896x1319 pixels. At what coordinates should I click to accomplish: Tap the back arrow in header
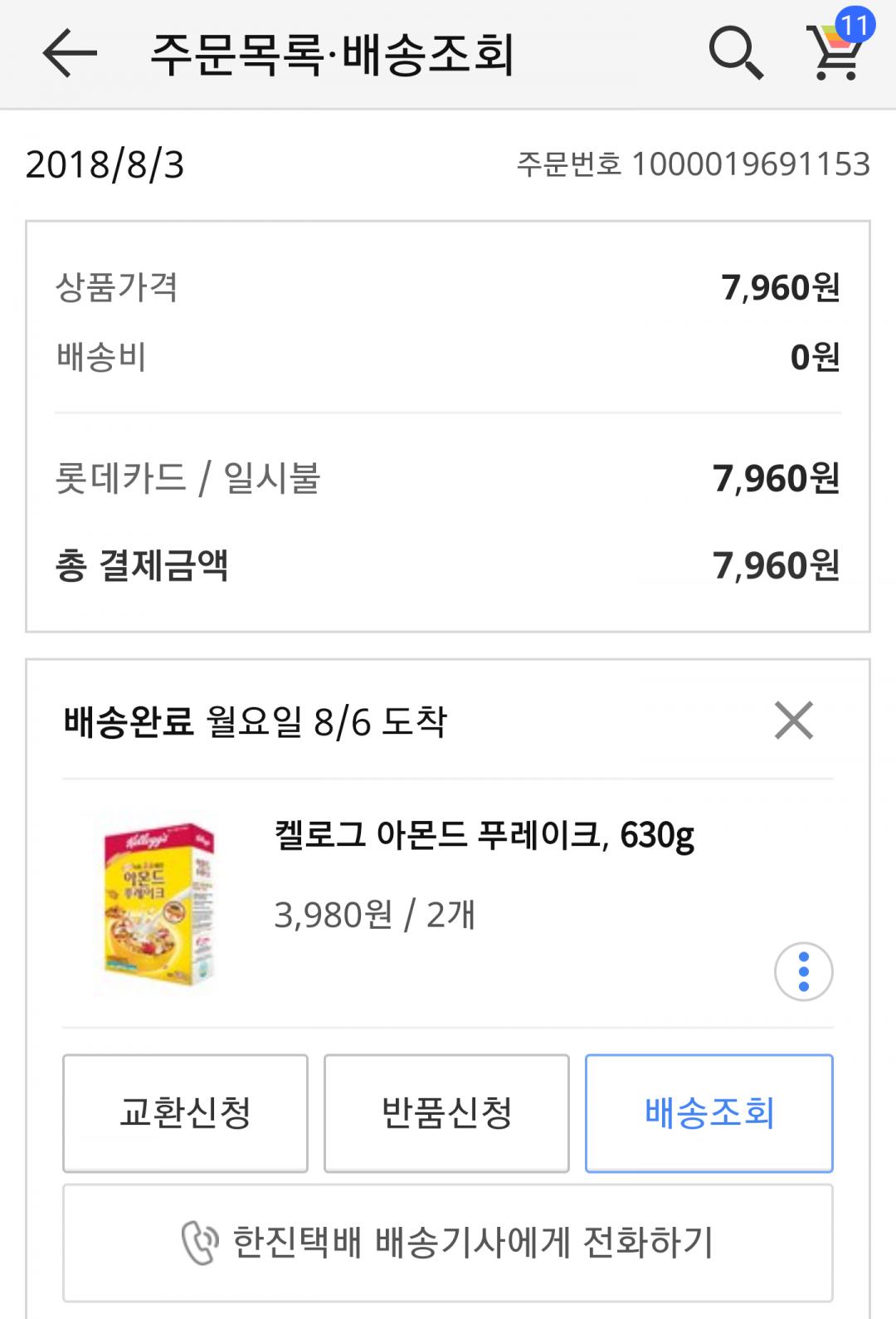click(70, 54)
